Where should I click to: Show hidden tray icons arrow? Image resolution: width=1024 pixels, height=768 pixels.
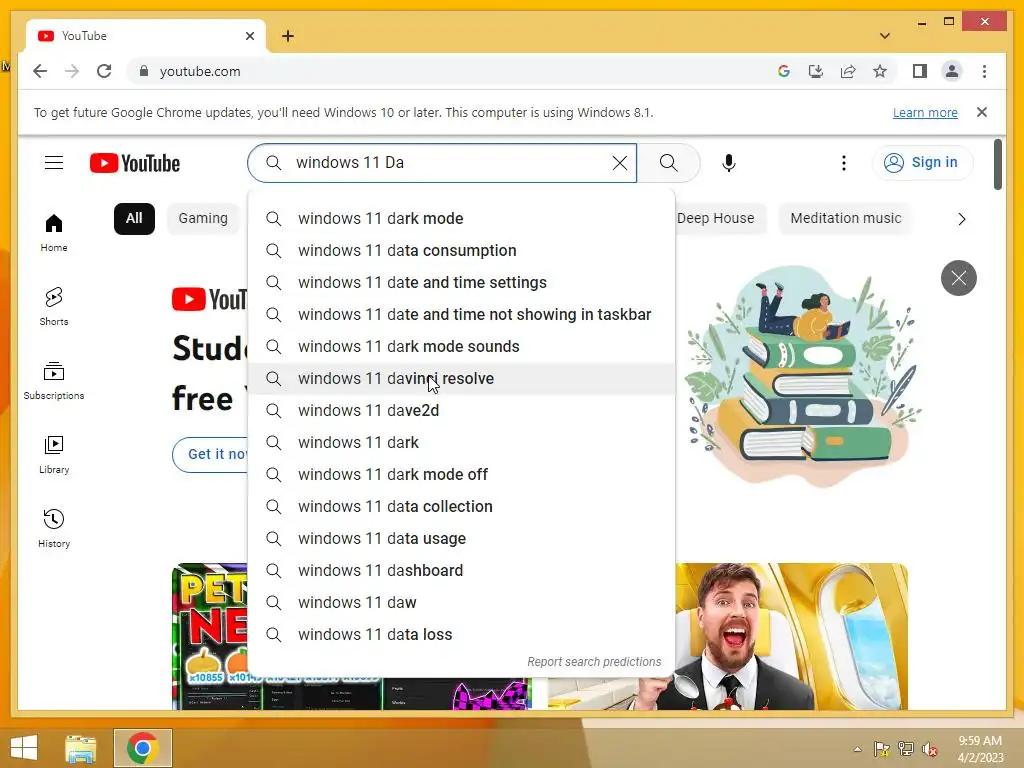857,749
